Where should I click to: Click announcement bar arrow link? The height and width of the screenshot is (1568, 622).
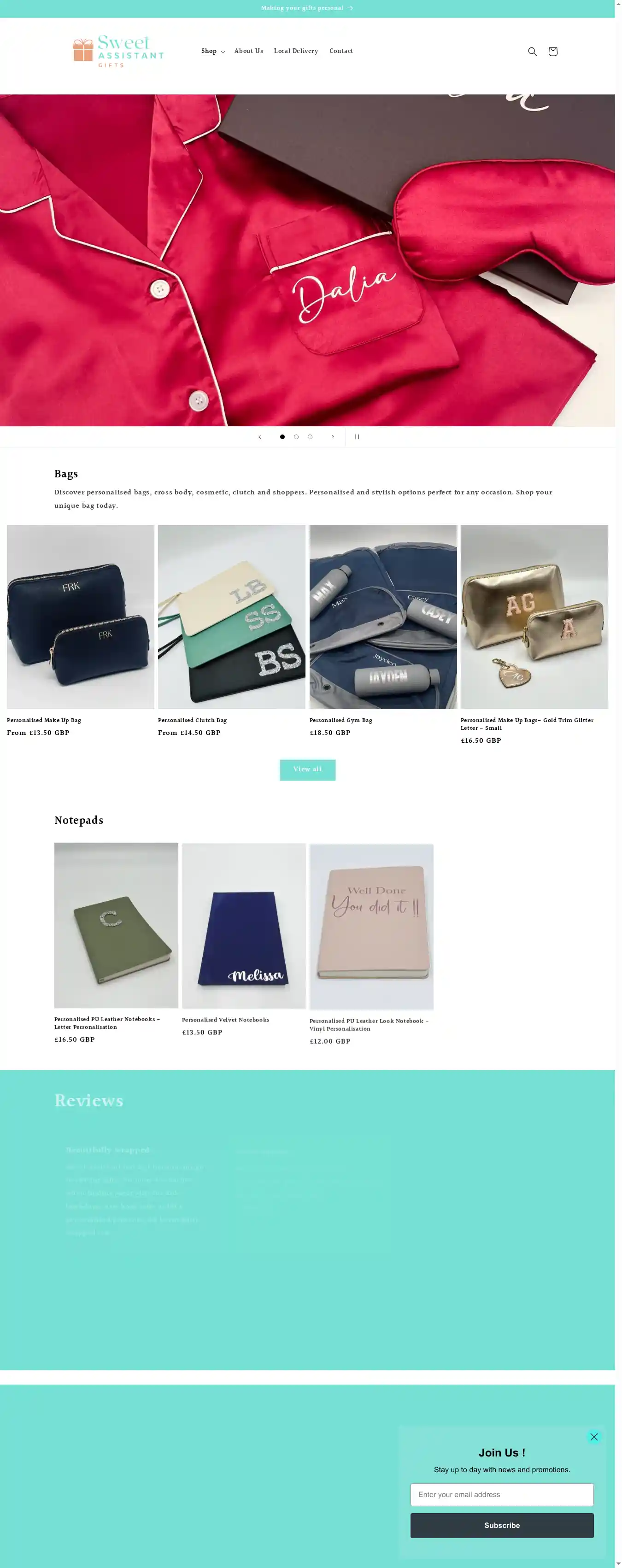coord(307,8)
